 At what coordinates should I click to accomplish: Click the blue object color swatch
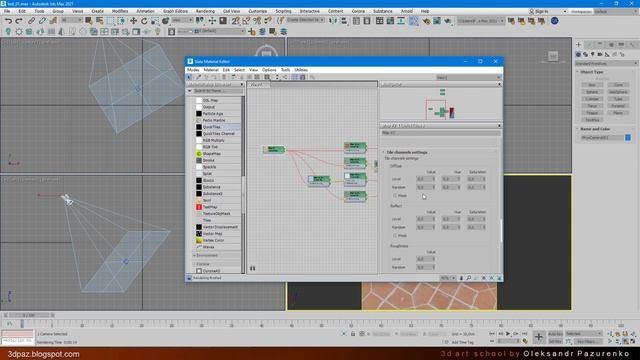pos(628,138)
